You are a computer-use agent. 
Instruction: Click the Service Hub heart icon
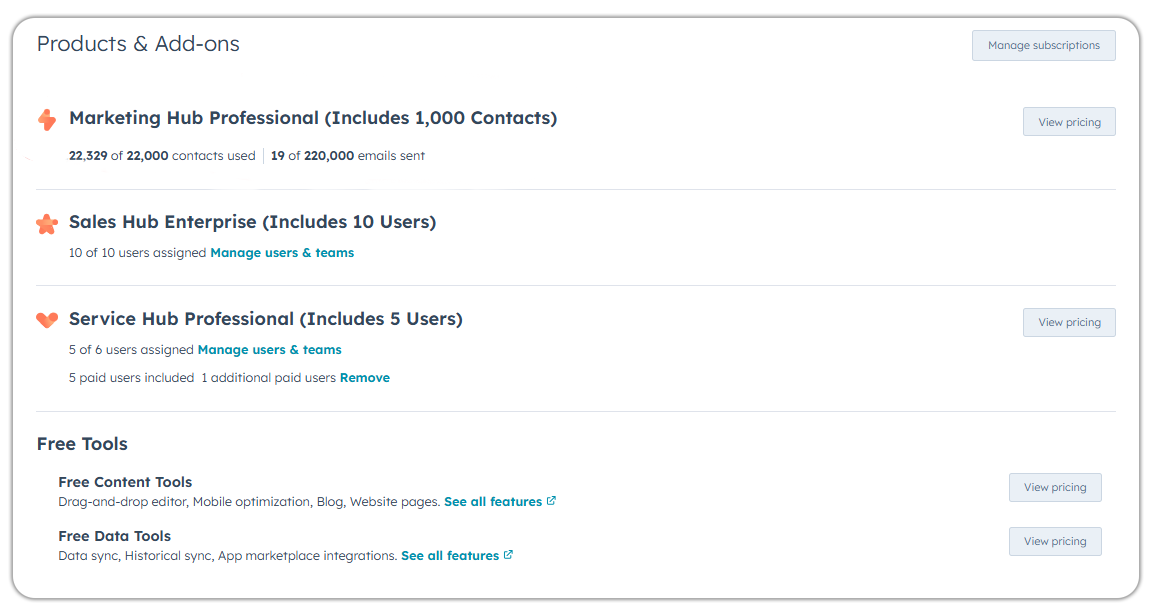(x=47, y=320)
